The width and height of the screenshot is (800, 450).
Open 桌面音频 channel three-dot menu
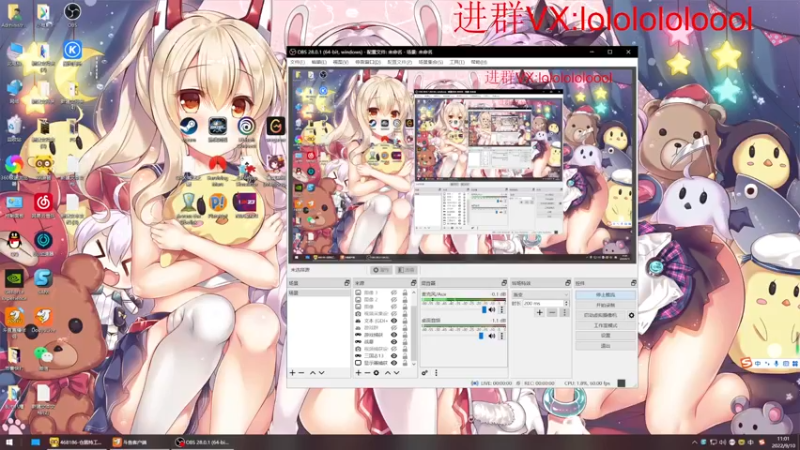click(x=502, y=336)
